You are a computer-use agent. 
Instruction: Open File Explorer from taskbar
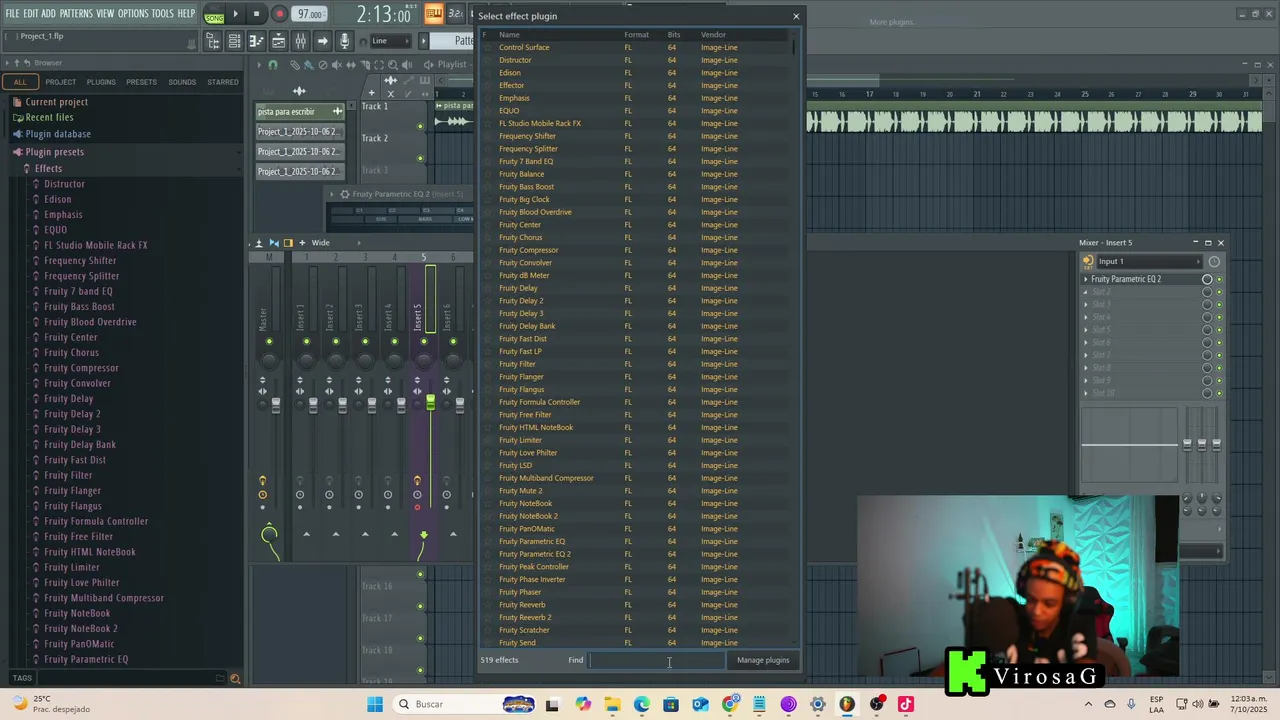[x=612, y=704]
